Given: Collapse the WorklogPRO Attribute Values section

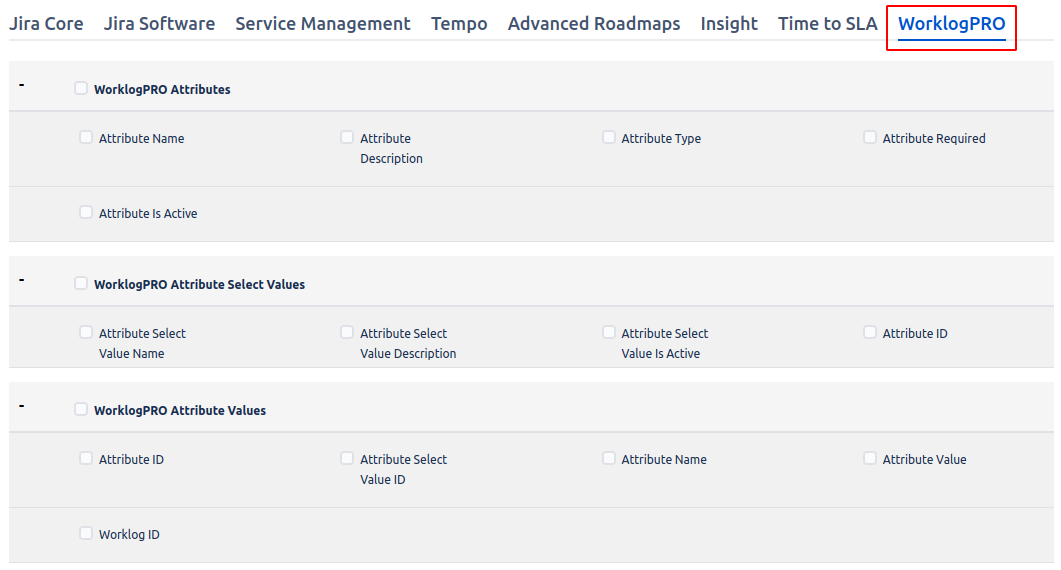Looking at the screenshot, I should click(21, 406).
